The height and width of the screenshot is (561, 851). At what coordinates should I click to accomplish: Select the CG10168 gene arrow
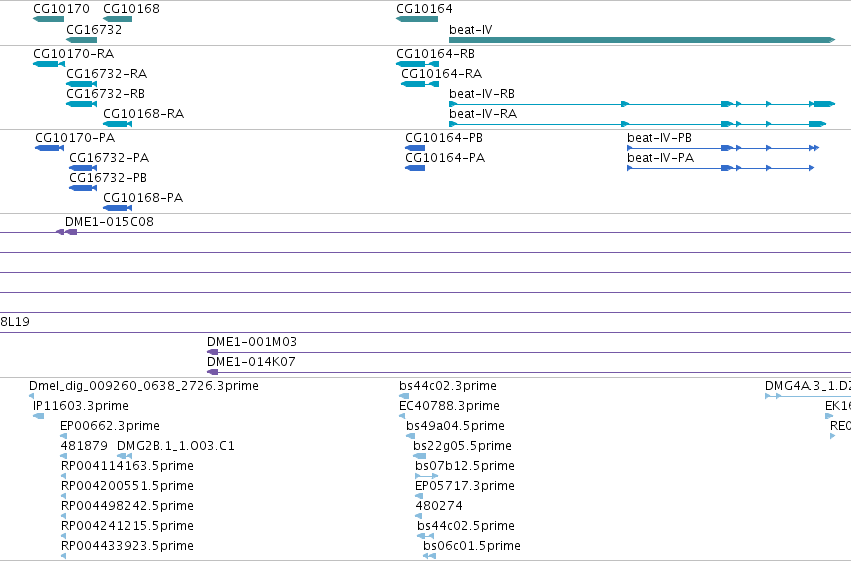[117, 19]
